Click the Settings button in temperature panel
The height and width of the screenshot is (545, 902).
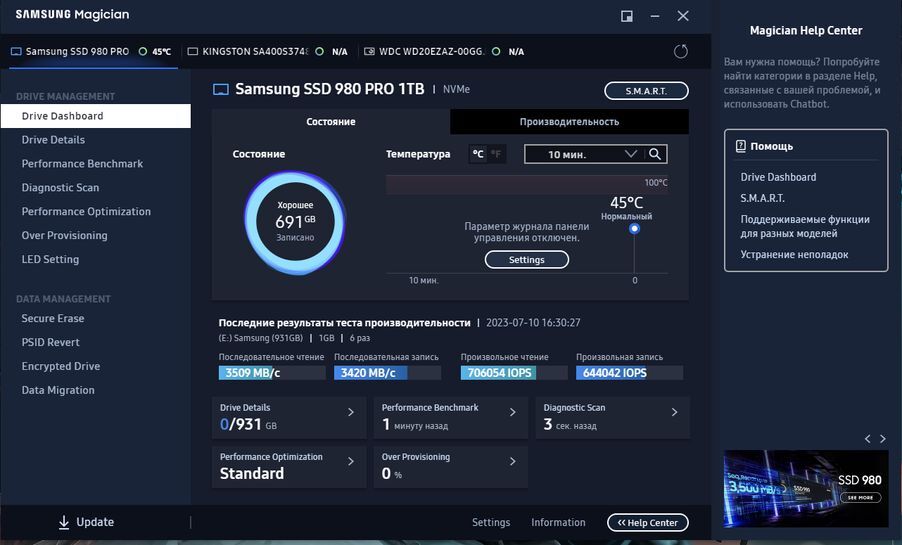pyautogui.click(x=526, y=260)
